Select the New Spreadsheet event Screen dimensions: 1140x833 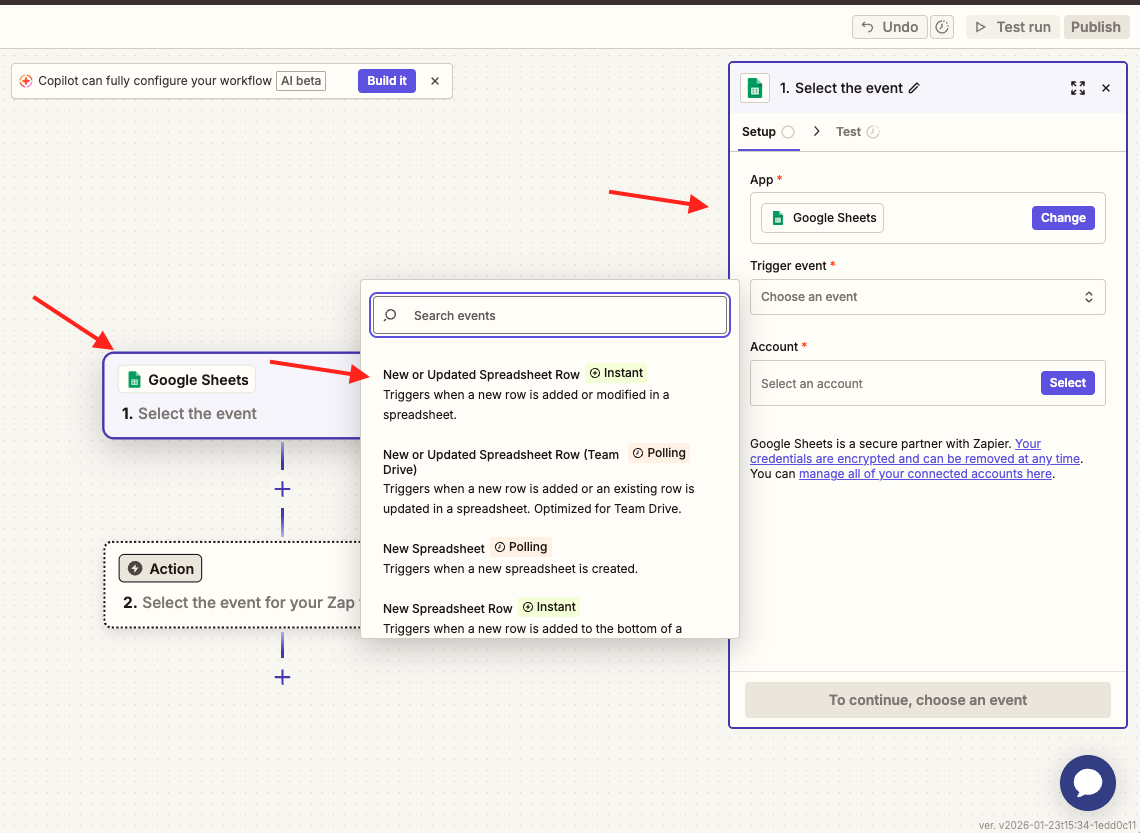tap(550, 557)
